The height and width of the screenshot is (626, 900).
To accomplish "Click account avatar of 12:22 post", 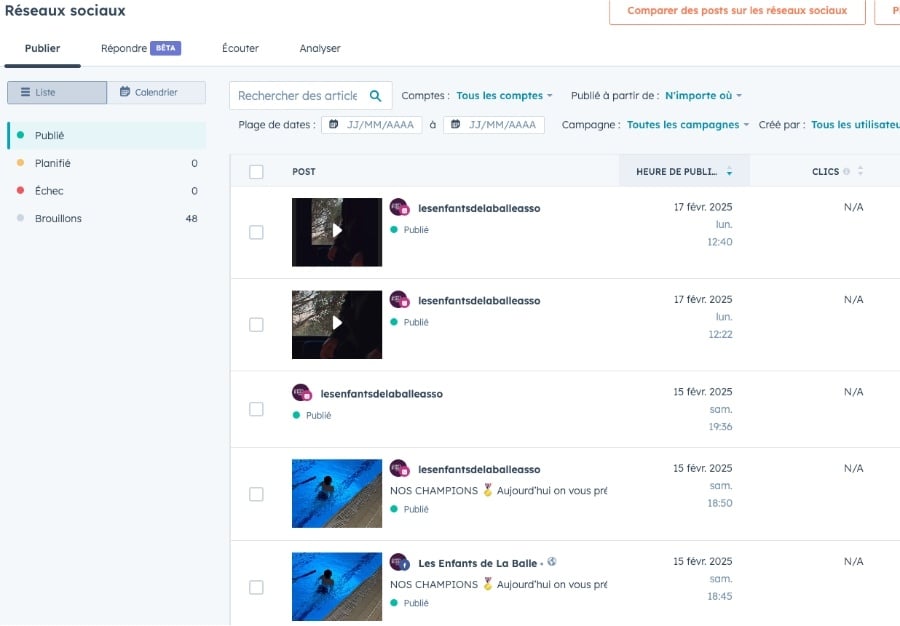I will coord(399,300).
